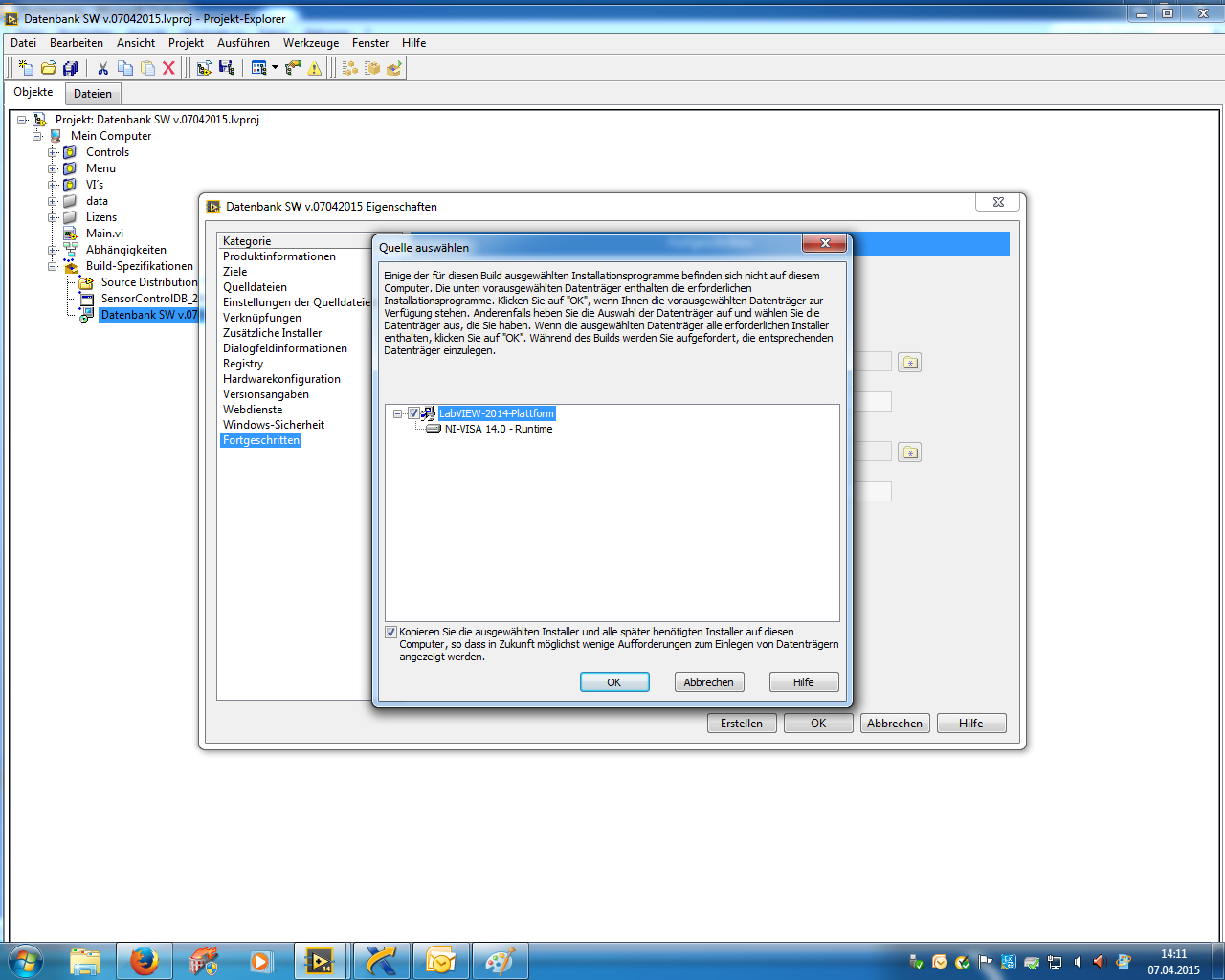1225x980 pixels.
Task: Click the Main.vi file icon
Action: pyautogui.click(x=70, y=234)
